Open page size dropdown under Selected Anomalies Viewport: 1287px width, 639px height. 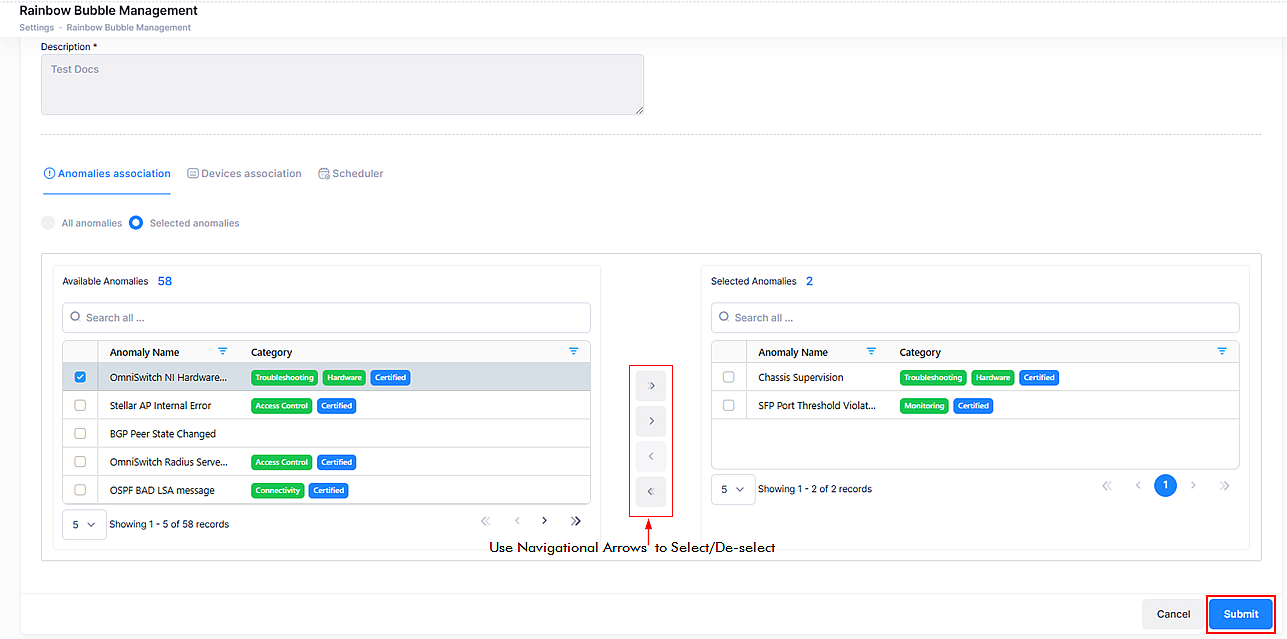click(x=733, y=489)
